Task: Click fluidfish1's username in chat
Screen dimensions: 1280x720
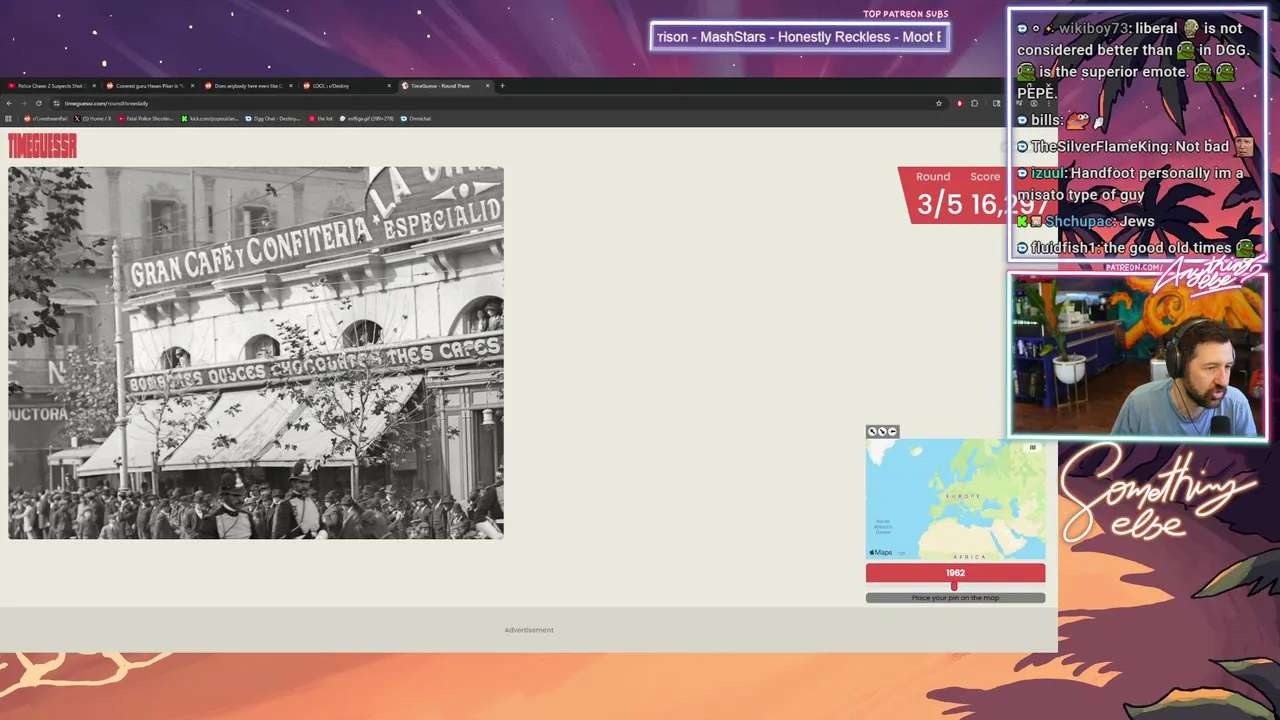Action: (x=1064, y=248)
